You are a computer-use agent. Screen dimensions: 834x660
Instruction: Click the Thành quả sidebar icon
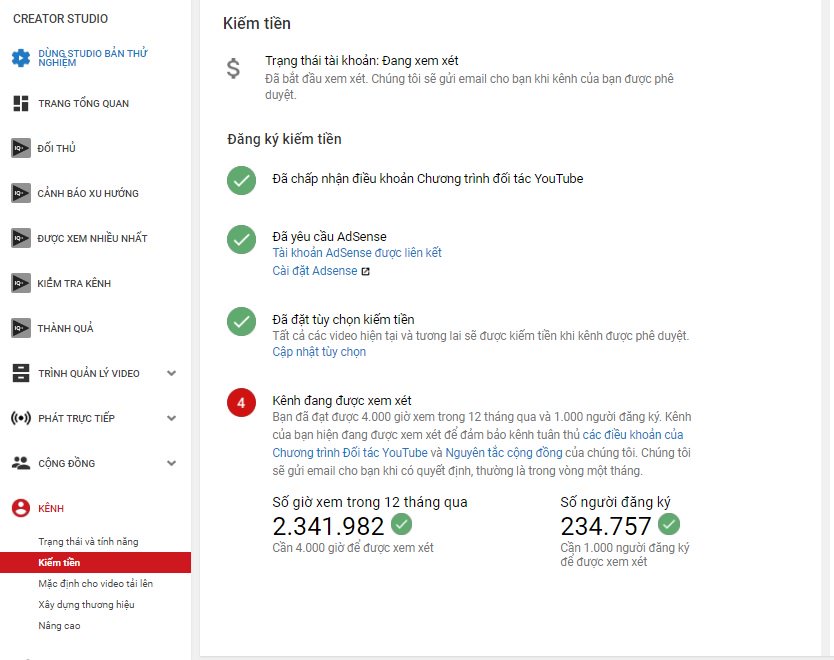point(21,328)
